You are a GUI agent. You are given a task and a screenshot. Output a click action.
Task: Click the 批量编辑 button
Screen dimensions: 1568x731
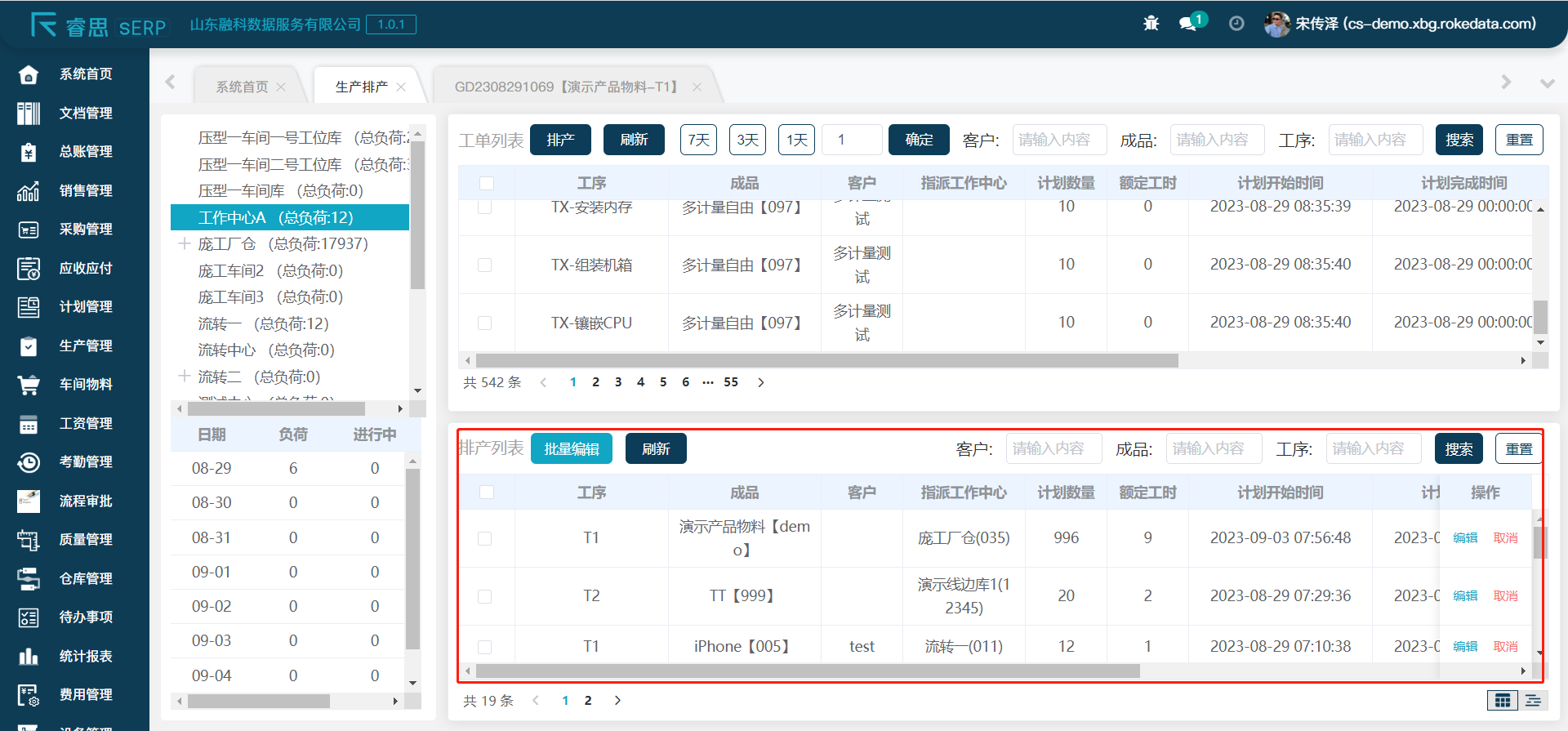click(x=572, y=449)
